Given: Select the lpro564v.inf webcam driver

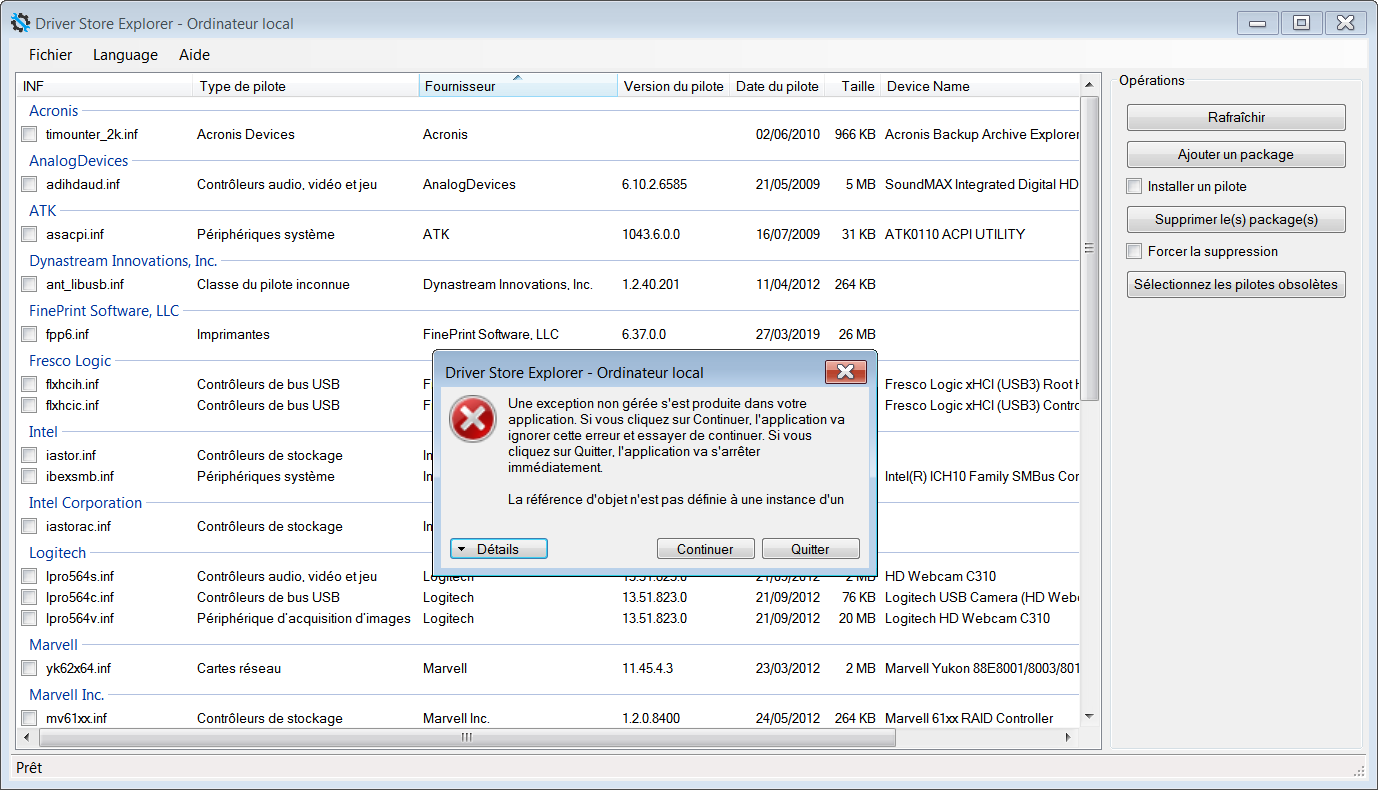Looking at the screenshot, I should point(29,618).
